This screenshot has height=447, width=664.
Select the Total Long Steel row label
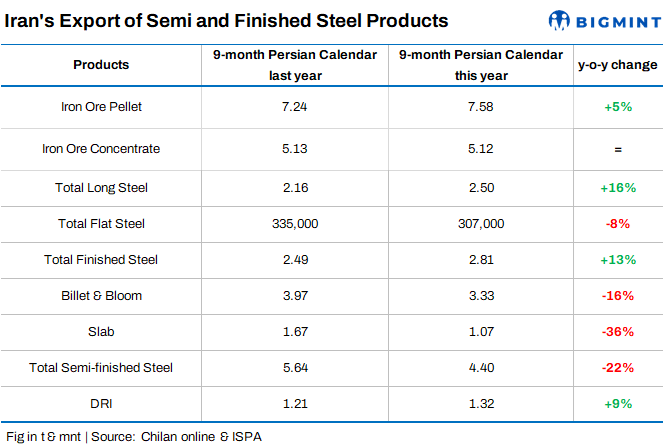coord(101,187)
